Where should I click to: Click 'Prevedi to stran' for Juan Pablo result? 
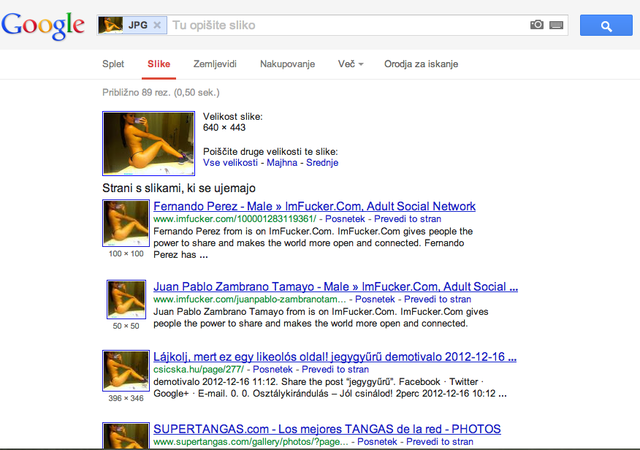[437, 299]
